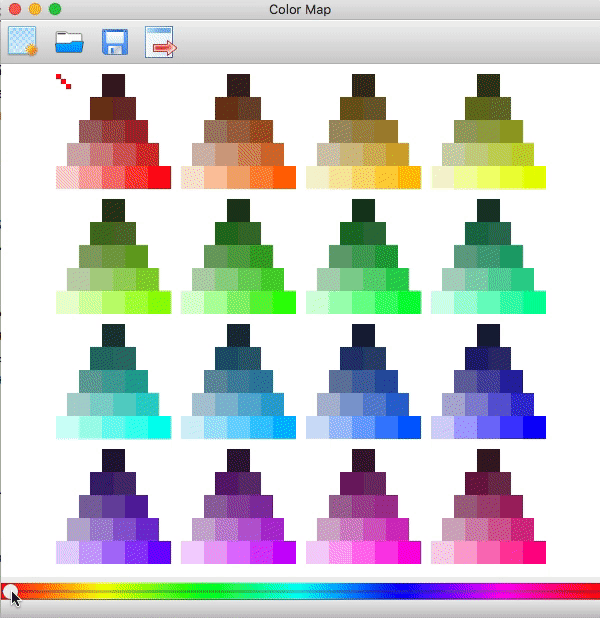The height and width of the screenshot is (618, 600).
Task: Click the blue region of the hue bar
Action: (402, 591)
